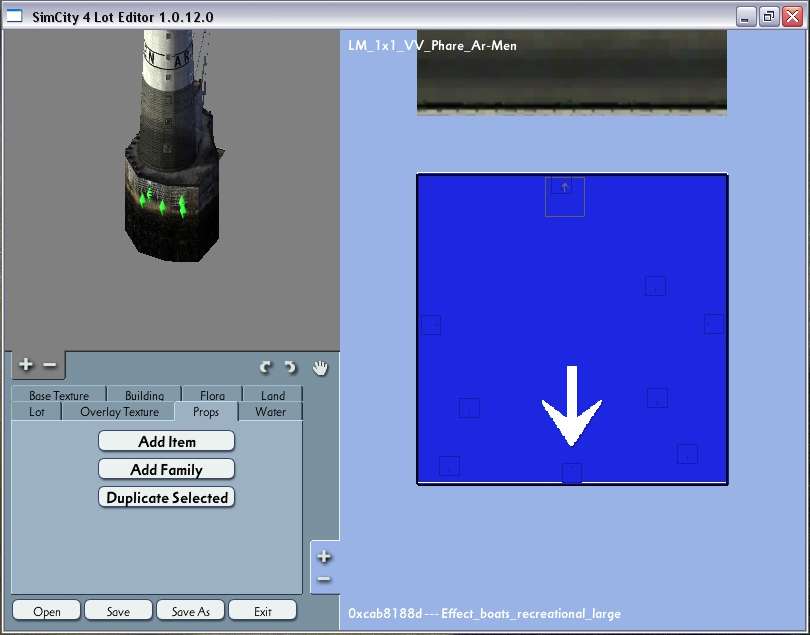The width and height of the screenshot is (810, 635).
Task: Click the Save As button
Action: pos(191,611)
